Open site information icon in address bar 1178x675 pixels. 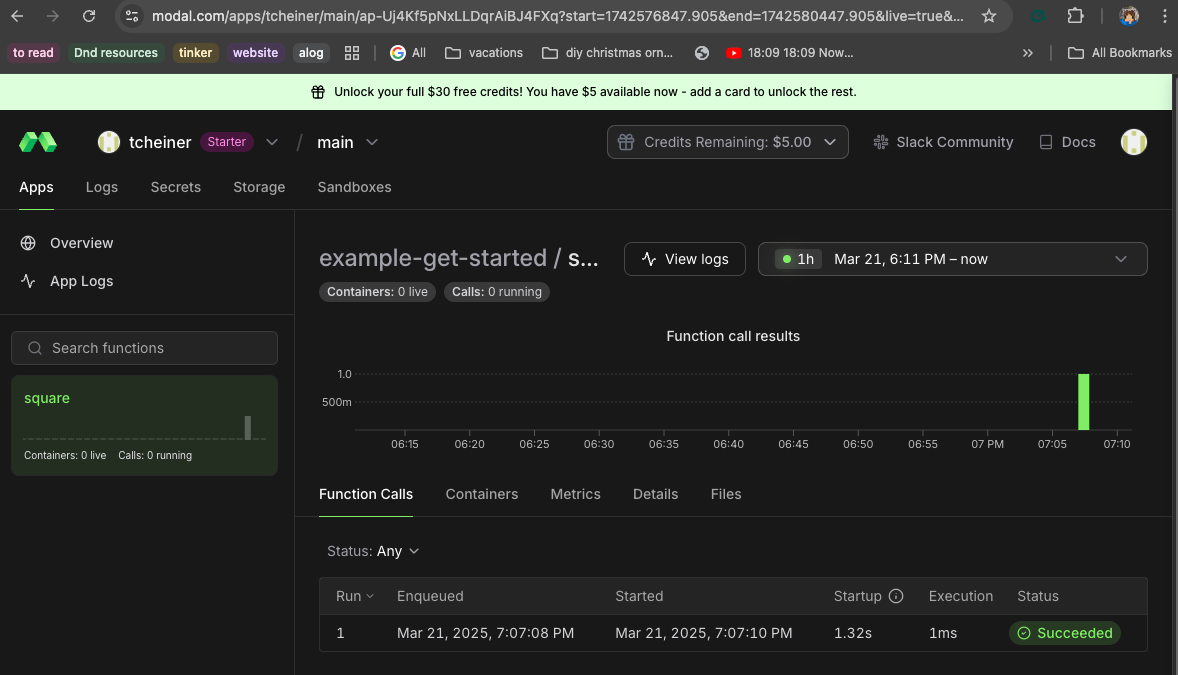[132, 16]
